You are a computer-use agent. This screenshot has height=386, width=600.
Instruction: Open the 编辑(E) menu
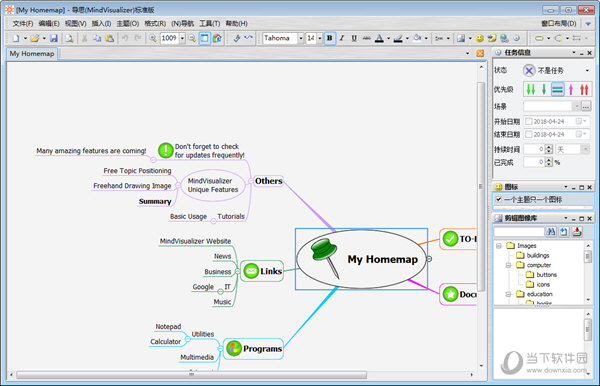tap(49, 23)
